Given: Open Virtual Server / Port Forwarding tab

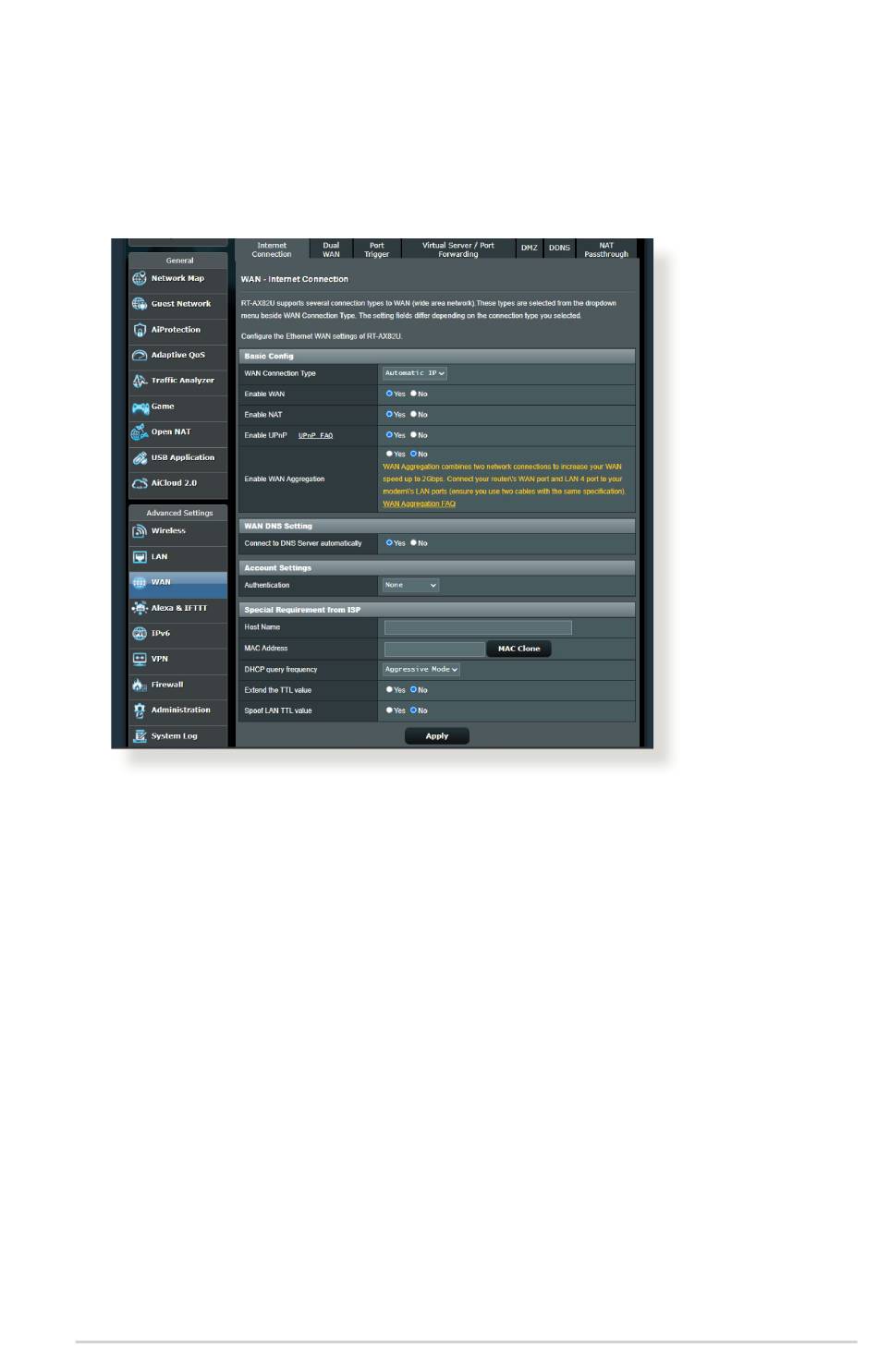Looking at the screenshot, I should click(x=458, y=249).
